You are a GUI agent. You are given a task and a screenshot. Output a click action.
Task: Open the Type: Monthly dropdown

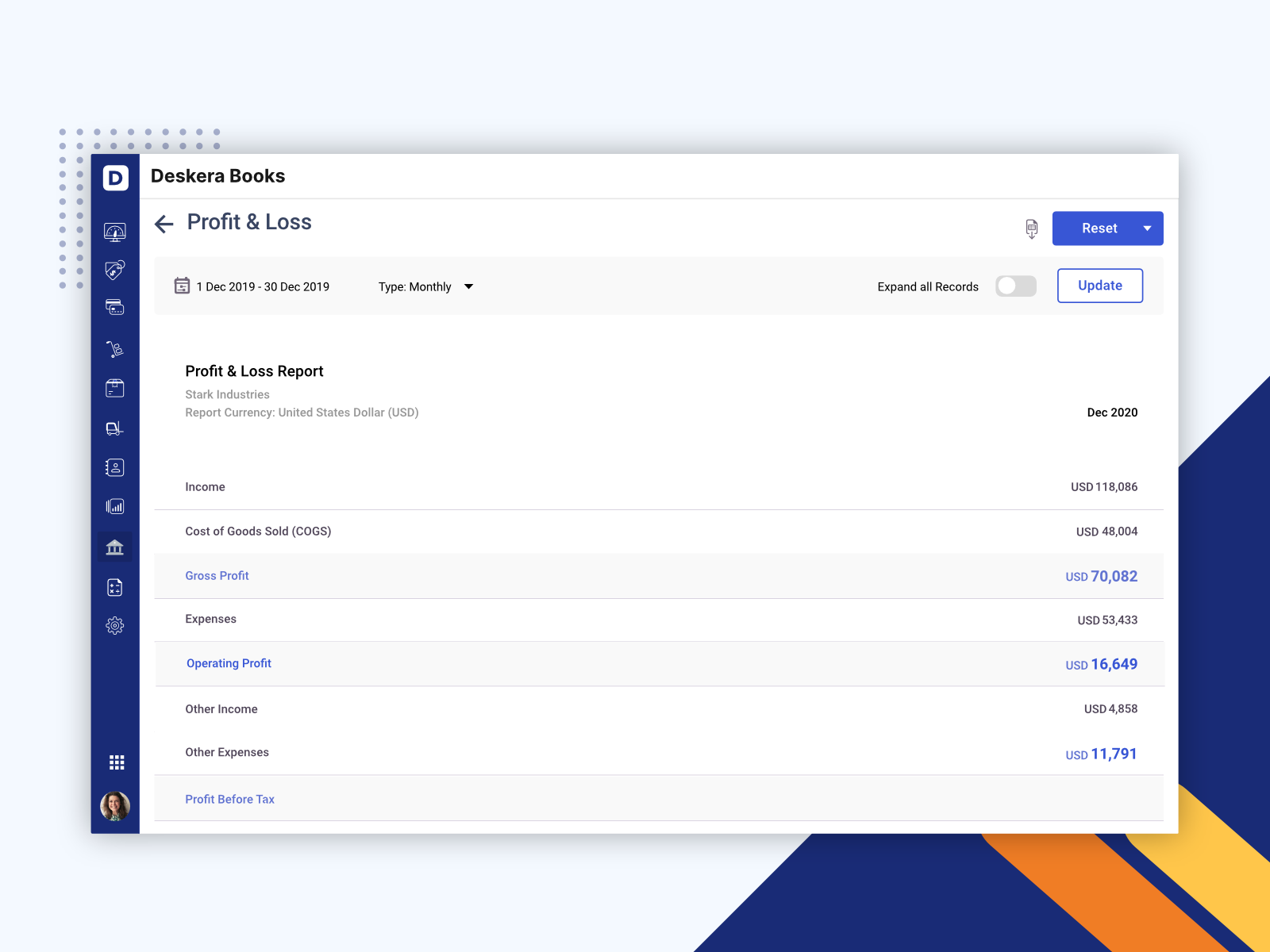tap(425, 287)
